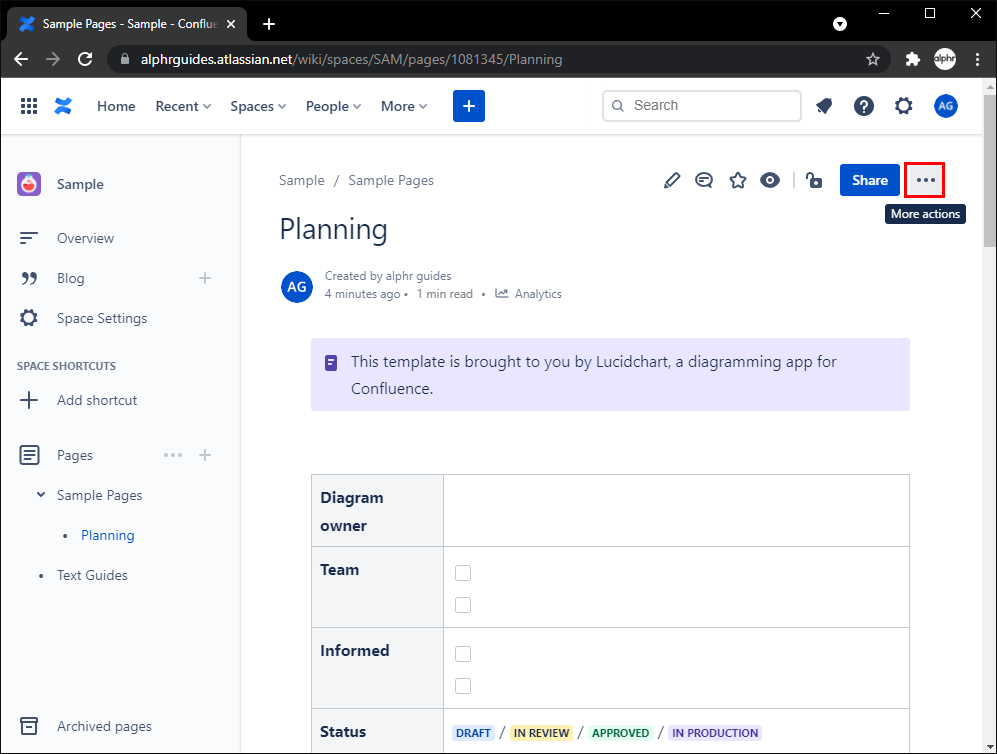Click the Sample Pages breadcrumb link
Screen dimensions: 997x754
tap(391, 181)
